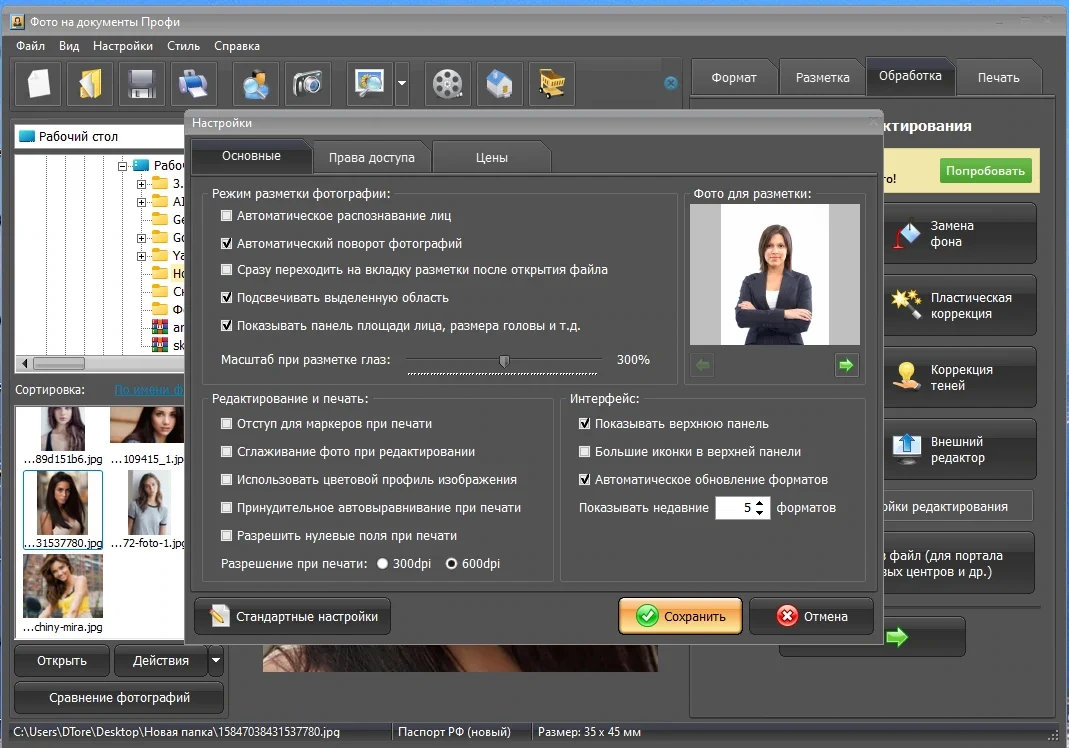The width and height of the screenshot is (1069, 748).
Task: Check Использовать цветовой профиль изображения
Action: [226, 479]
